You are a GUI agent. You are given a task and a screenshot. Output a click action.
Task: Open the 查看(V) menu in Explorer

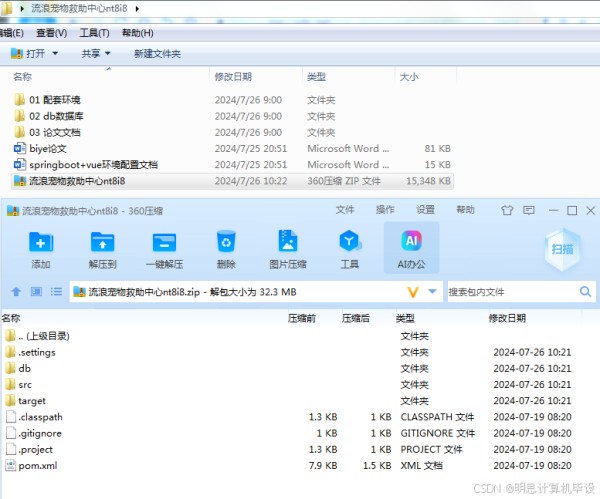[x=52, y=33]
